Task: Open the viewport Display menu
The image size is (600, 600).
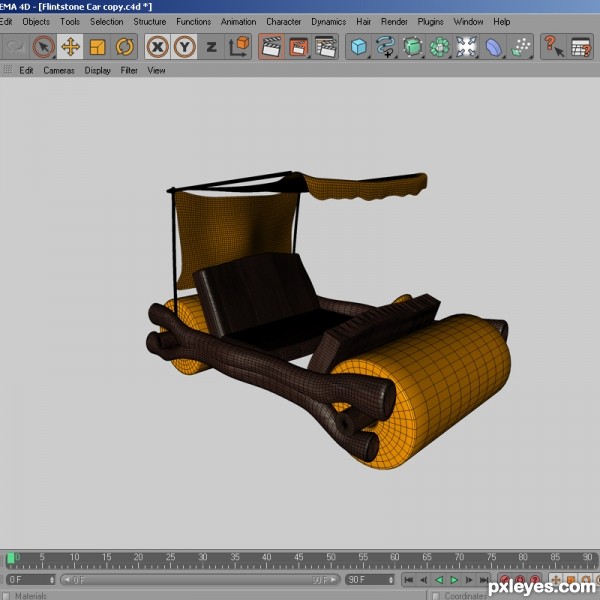Action: [x=97, y=70]
